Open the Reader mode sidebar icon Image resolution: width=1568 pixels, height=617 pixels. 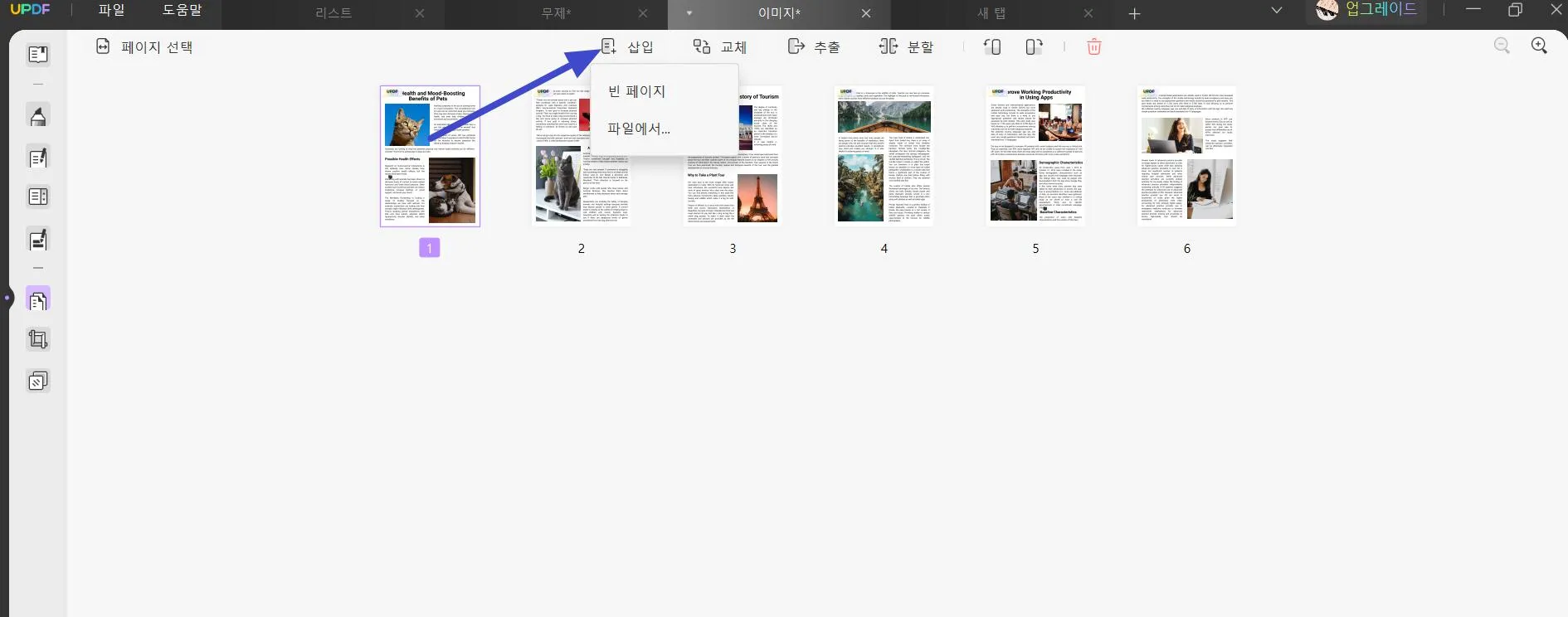pyautogui.click(x=38, y=55)
